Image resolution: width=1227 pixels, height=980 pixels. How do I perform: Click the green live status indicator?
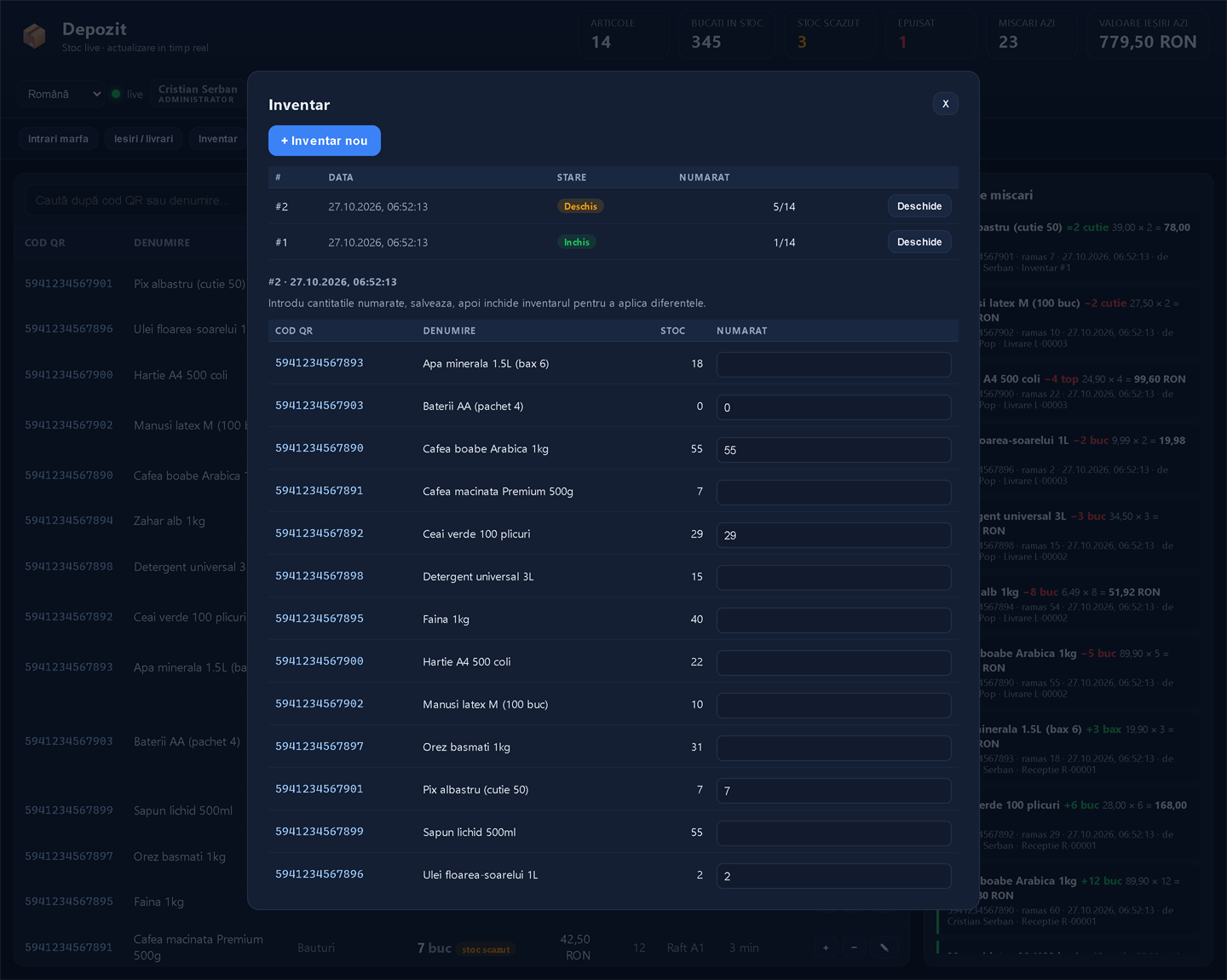(116, 94)
